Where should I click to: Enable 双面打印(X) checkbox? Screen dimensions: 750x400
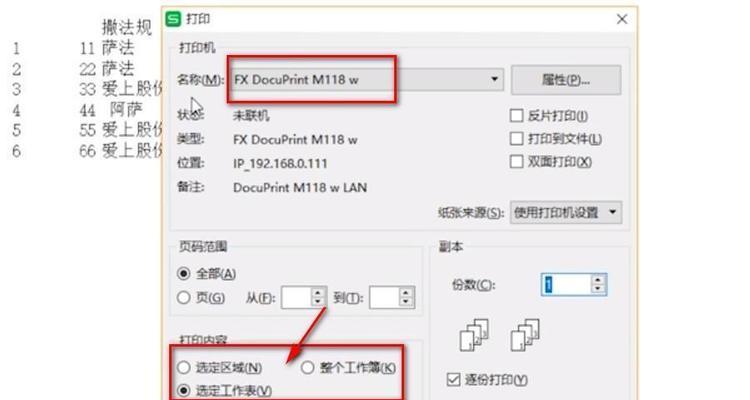[x=517, y=162]
